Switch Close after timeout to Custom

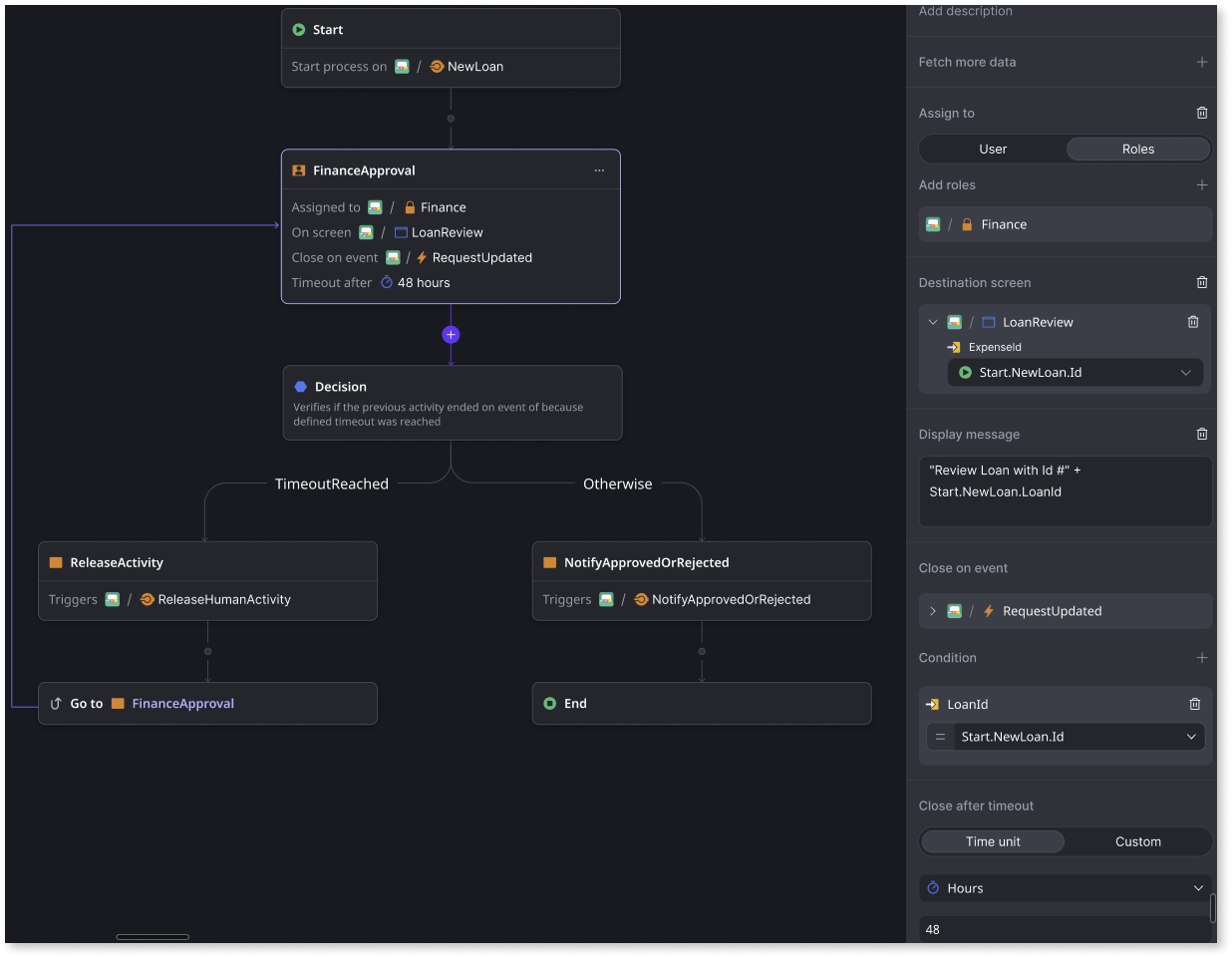(x=1138, y=841)
